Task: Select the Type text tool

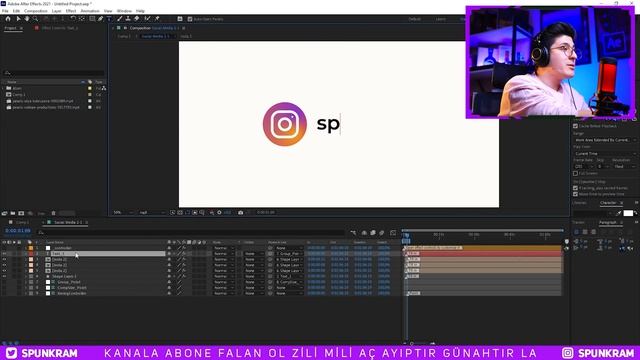Action: (x=109, y=19)
